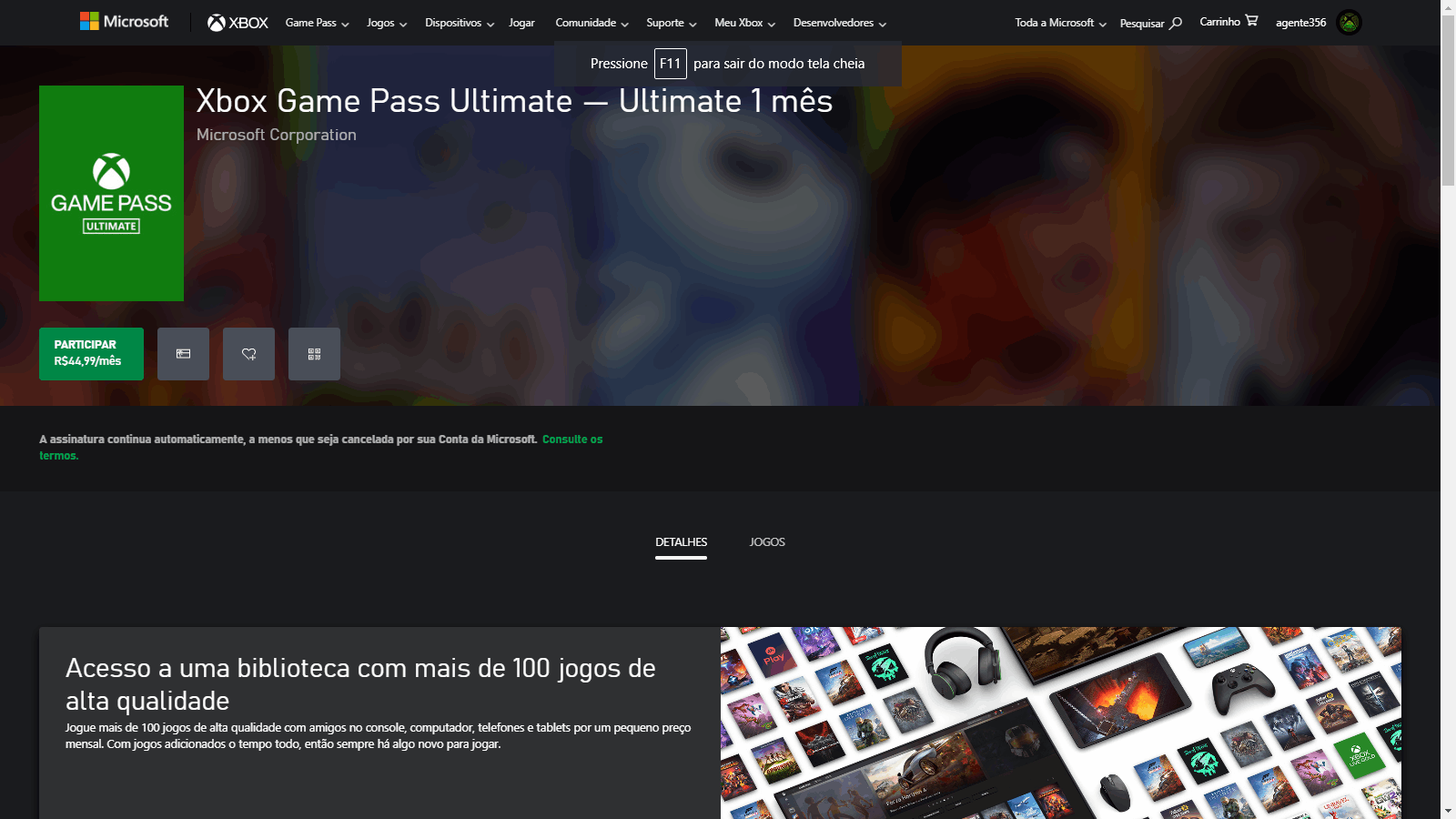This screenshot has height=819, width=1456.
Task: Switch to the JOGOS tab
Action: click(767, 542)
